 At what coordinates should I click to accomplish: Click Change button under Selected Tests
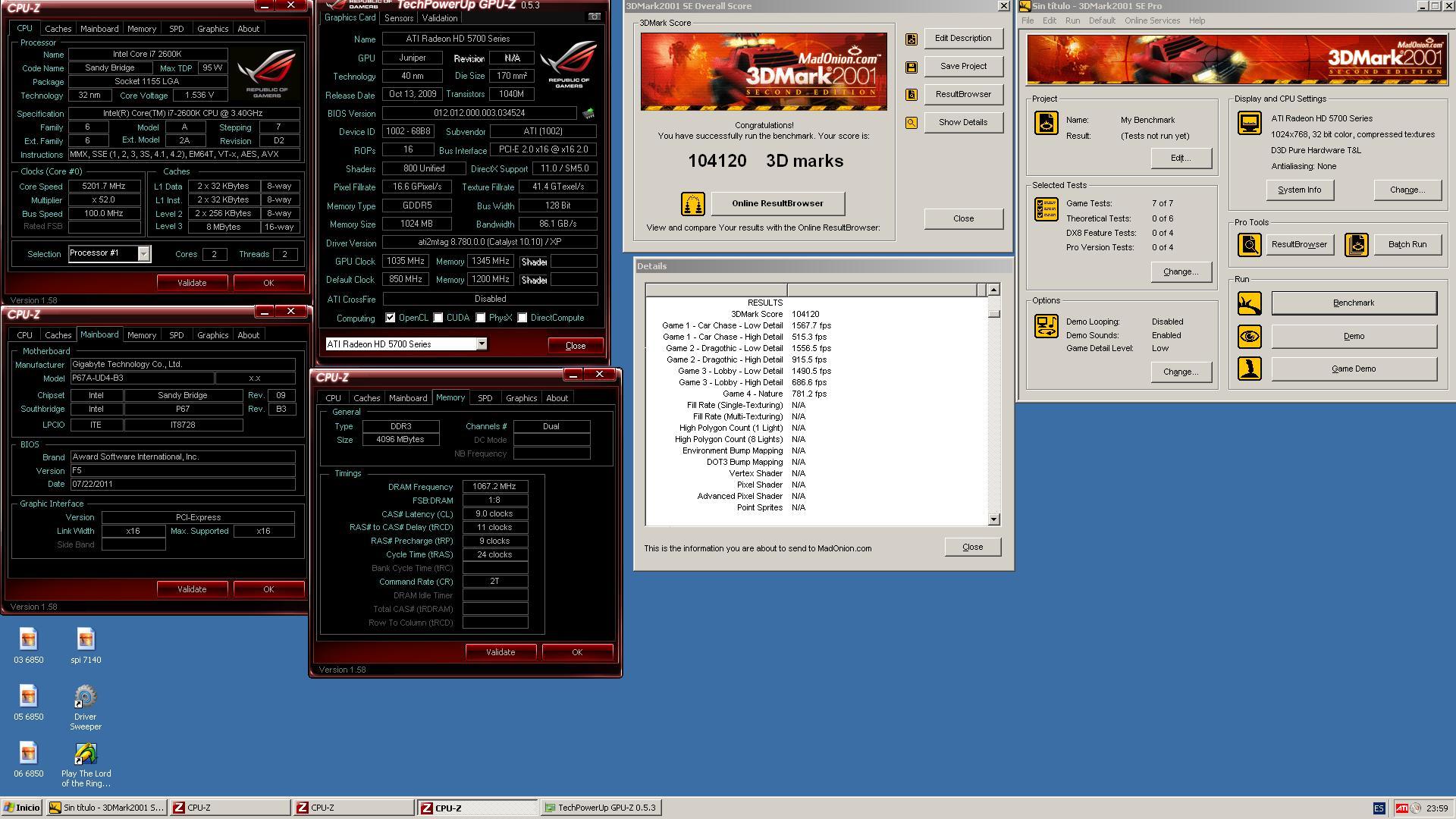tap(1181, 271)
